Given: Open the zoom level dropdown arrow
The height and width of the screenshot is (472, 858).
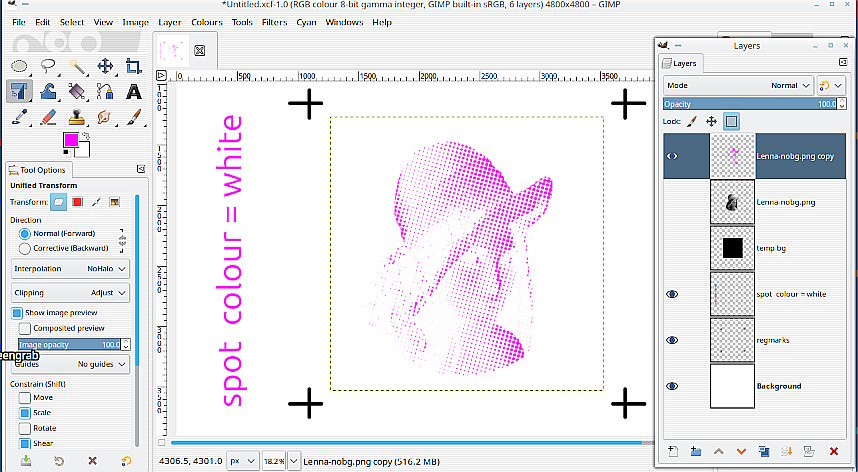Looking at the screenshot, I should 294,461.
